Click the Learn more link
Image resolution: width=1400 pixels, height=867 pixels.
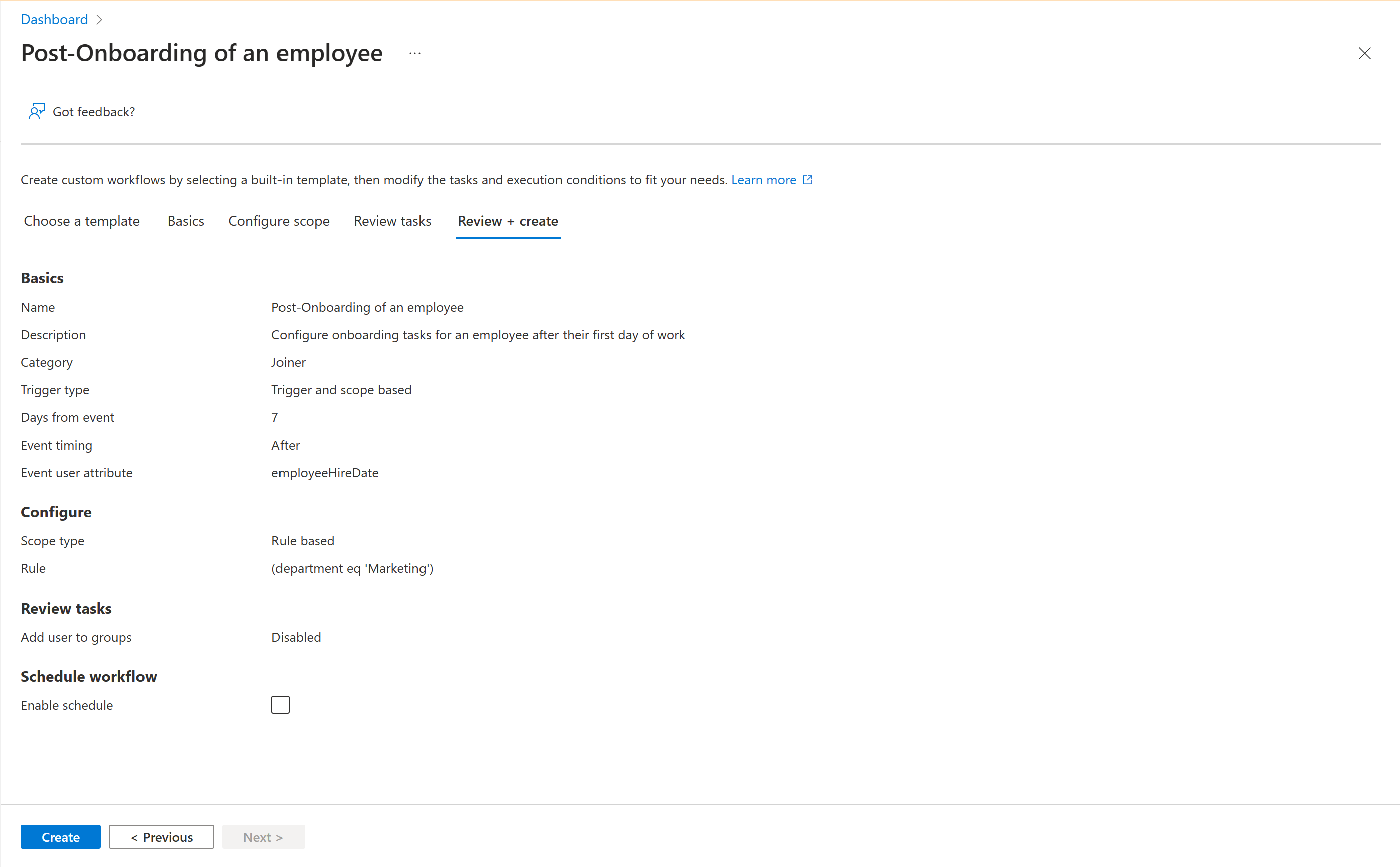[762, 179]
